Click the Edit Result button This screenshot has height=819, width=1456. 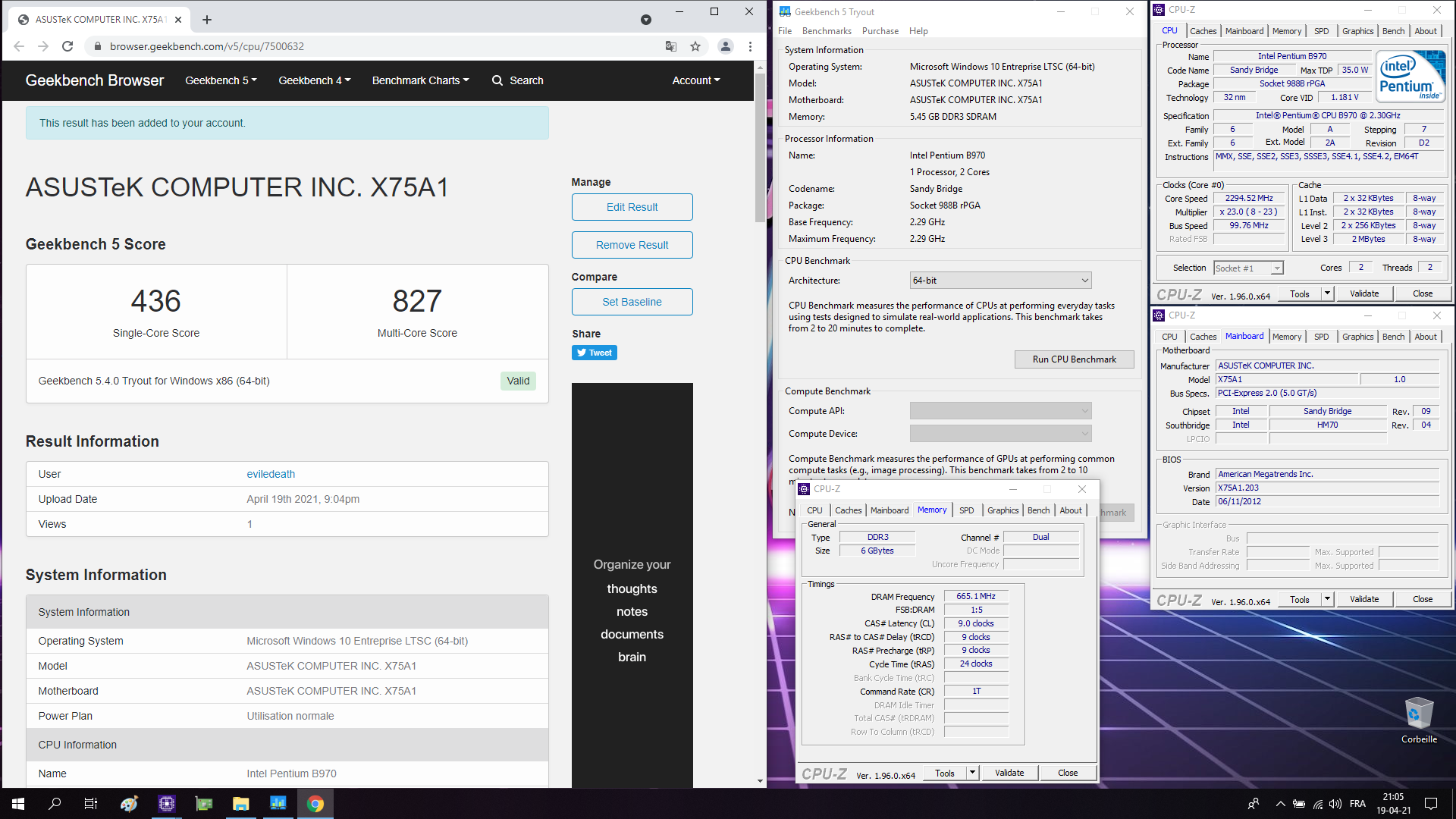[632, 207]
